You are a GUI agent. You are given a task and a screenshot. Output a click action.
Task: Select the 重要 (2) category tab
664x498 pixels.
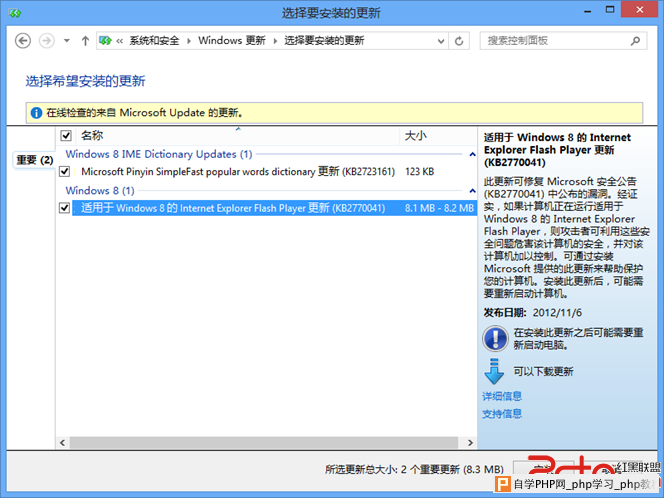point(34,160)
